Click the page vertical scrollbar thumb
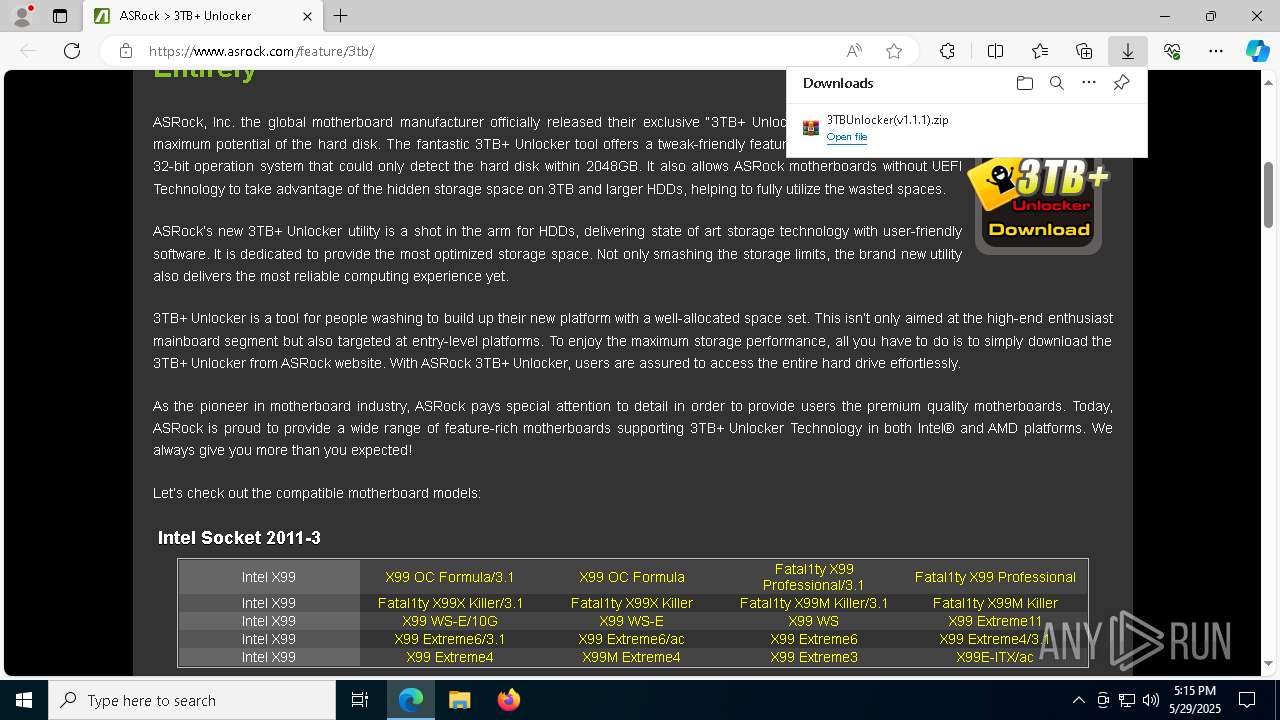 (x=1268, y=195)
